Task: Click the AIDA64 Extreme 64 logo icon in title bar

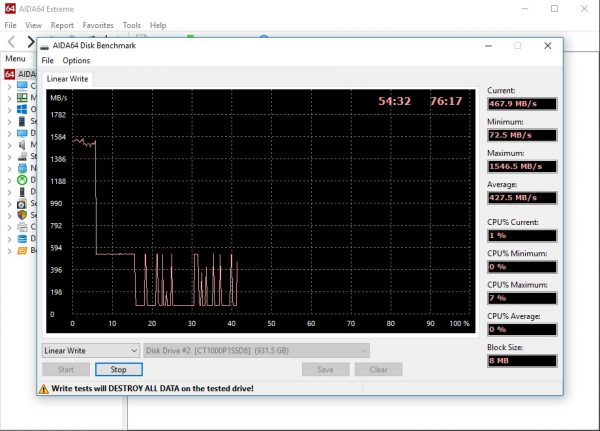Action: [10, 8]
